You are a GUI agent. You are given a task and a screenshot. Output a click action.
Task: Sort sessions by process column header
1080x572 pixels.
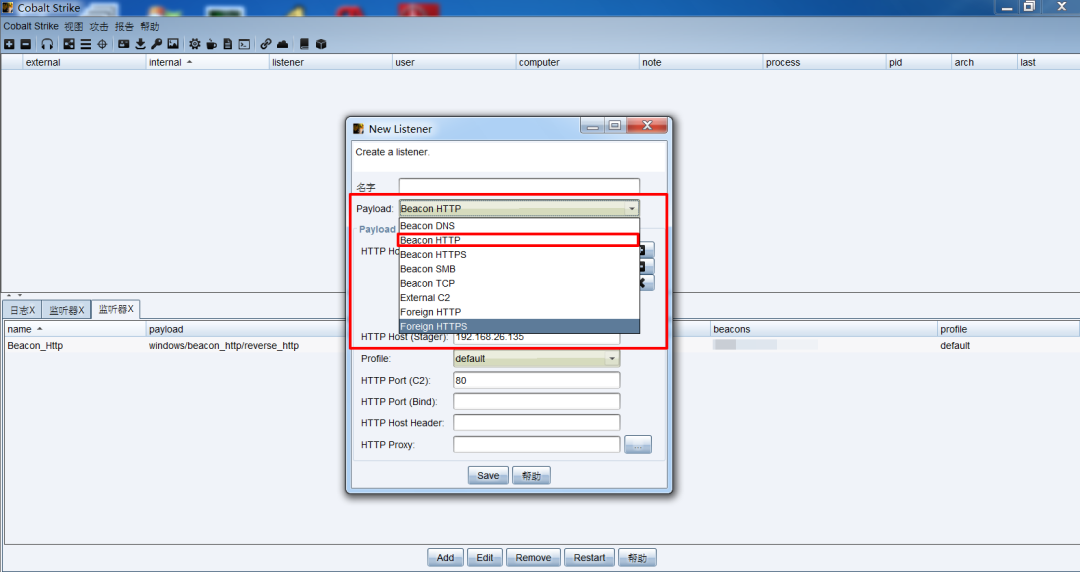pos(824,62)
